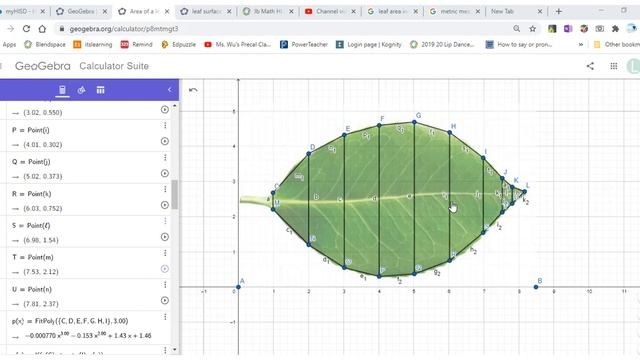Select point A on the x-axis origin
This screenshot has height=360, width=640.
238,287
